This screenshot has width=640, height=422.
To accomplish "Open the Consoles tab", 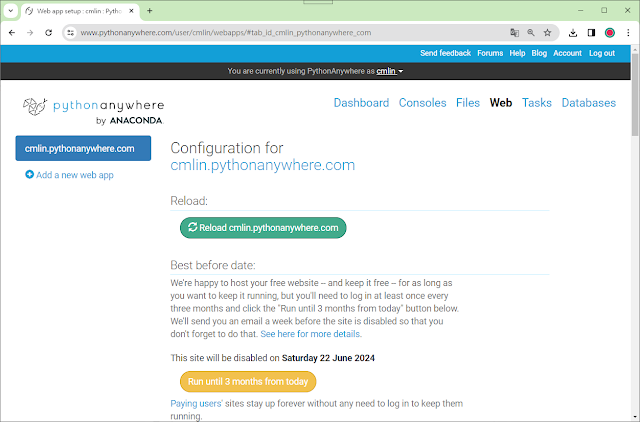I will click(422, 103).
